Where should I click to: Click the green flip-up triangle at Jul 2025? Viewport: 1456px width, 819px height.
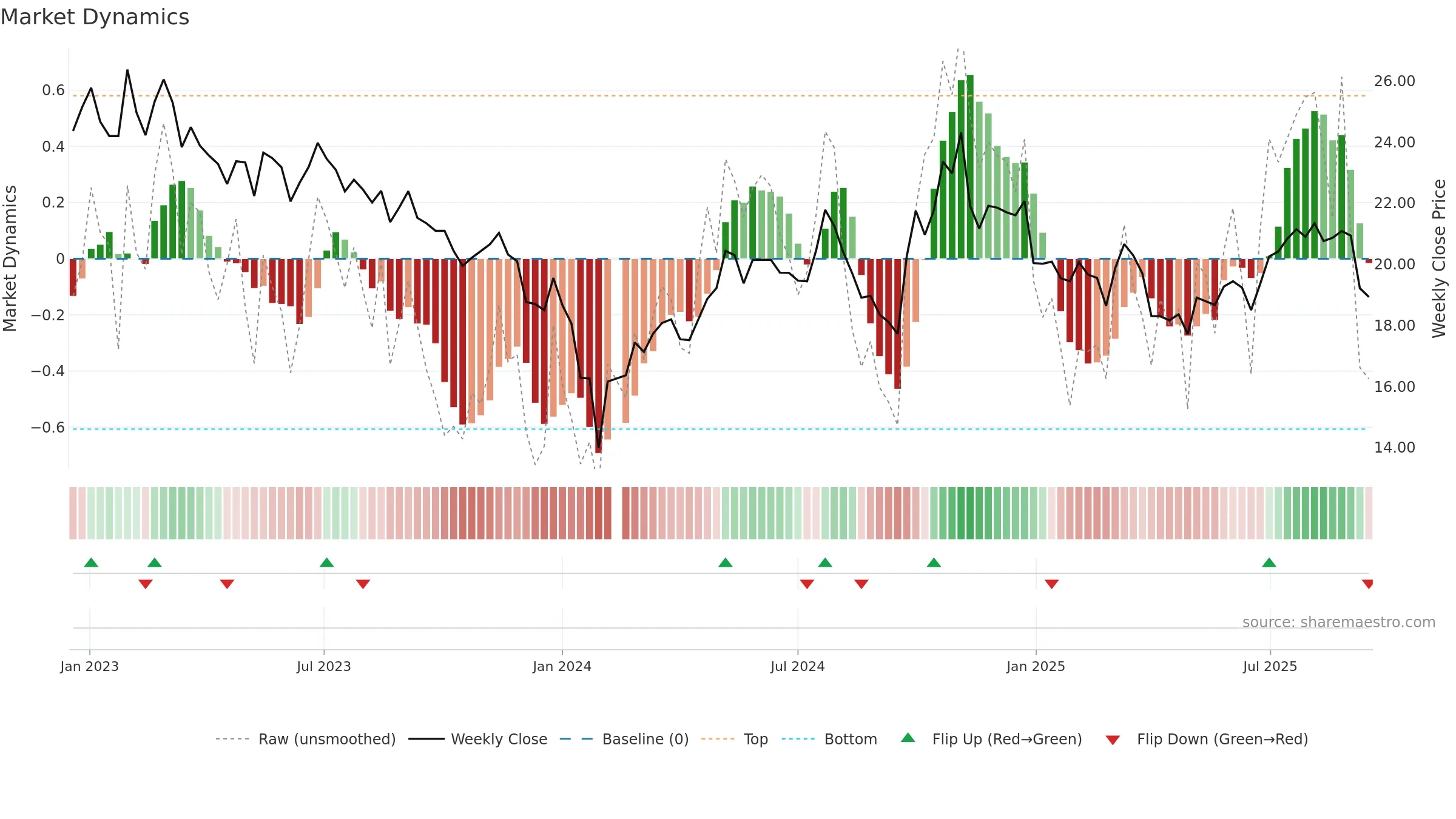click(1269, 563)
